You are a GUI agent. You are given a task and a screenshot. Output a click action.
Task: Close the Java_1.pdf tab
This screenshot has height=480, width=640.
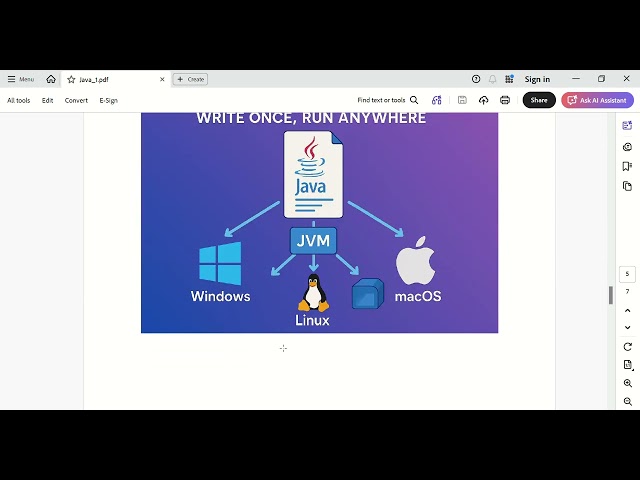point(162,79)
